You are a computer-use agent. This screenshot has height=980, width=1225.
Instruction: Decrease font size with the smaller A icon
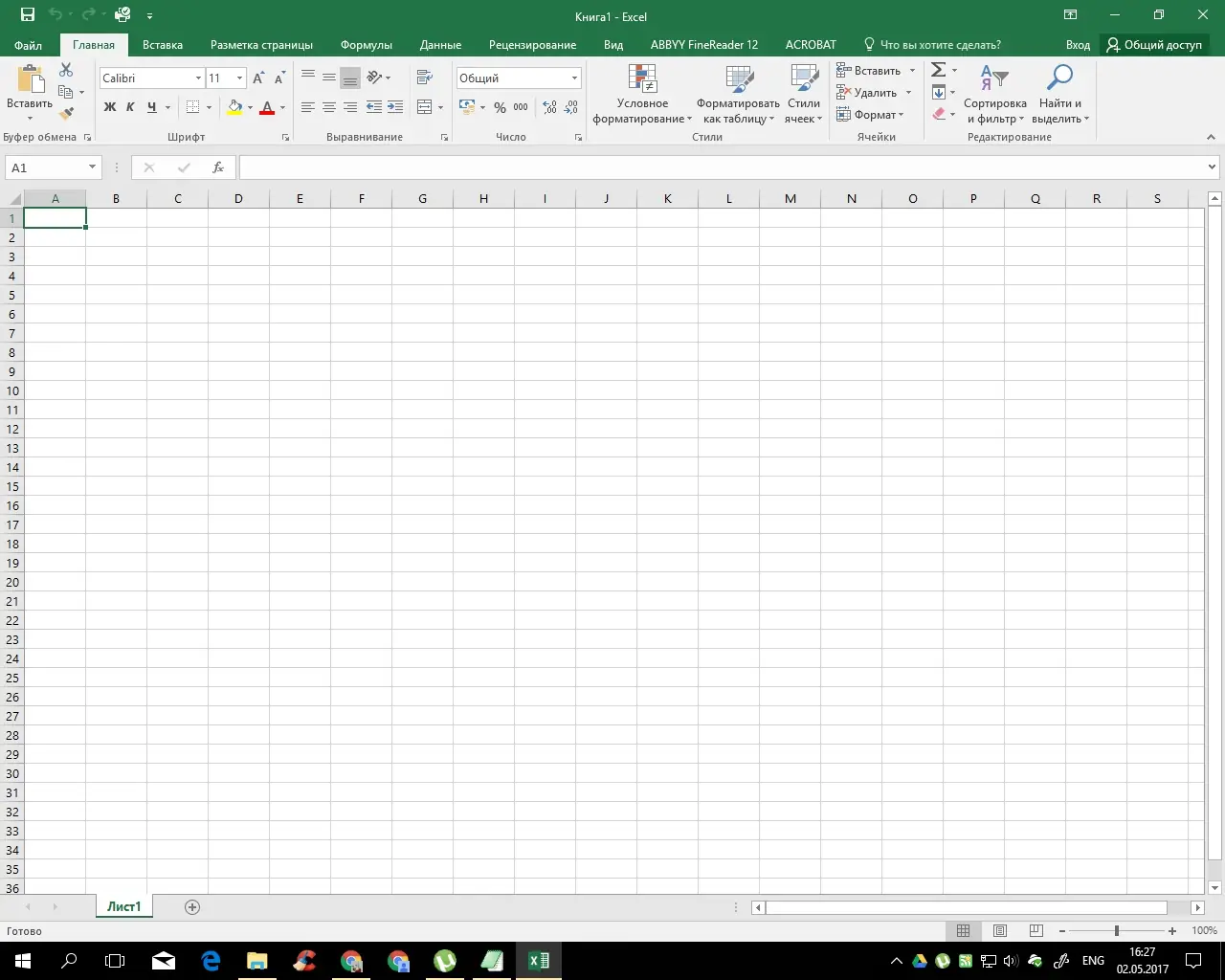click(279, 78)
